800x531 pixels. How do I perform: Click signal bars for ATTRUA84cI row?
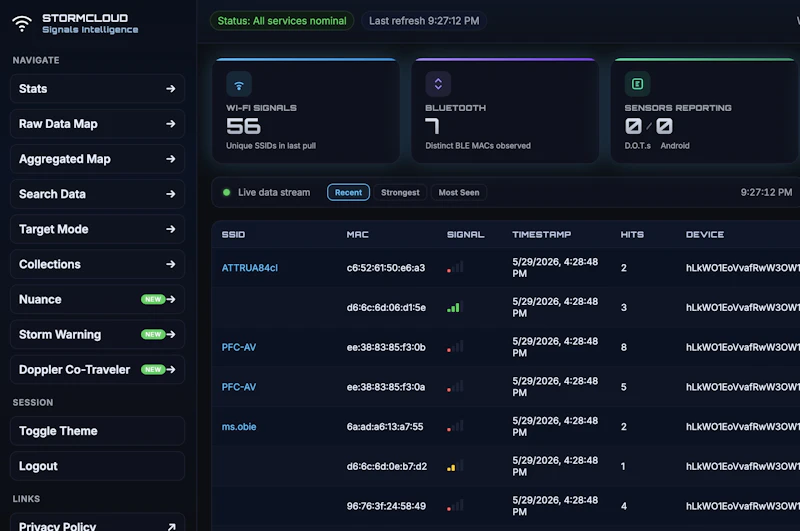click(x=455, y=267)
